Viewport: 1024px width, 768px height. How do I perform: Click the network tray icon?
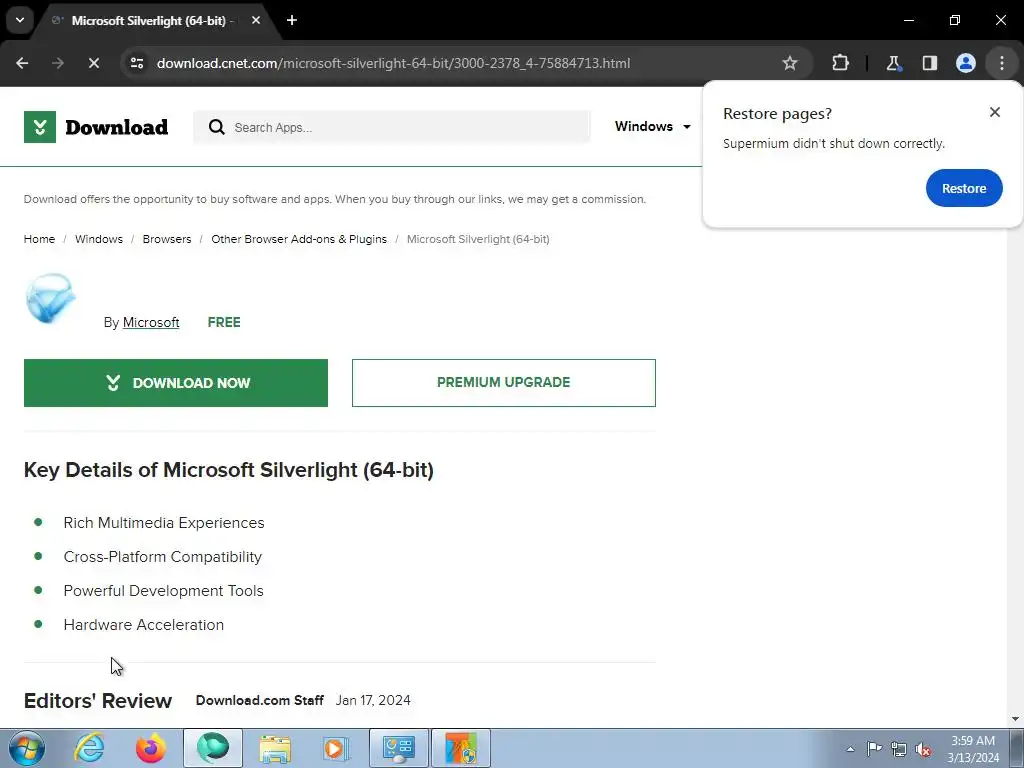tap(899, 749)
